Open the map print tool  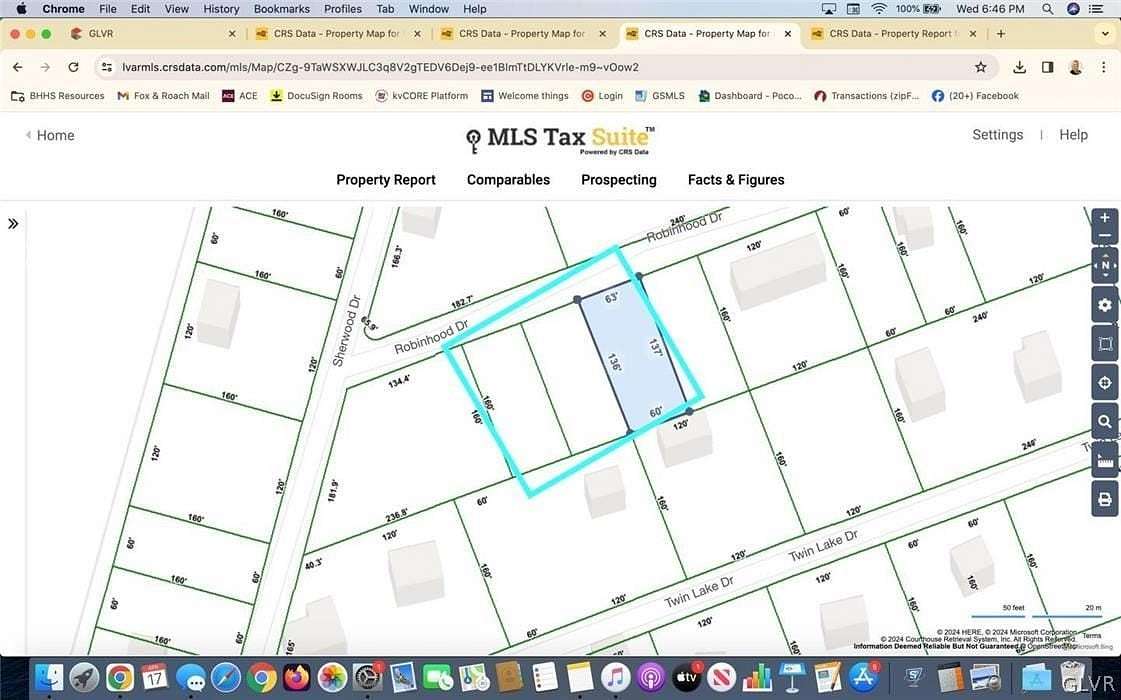tap(1104, 498)
